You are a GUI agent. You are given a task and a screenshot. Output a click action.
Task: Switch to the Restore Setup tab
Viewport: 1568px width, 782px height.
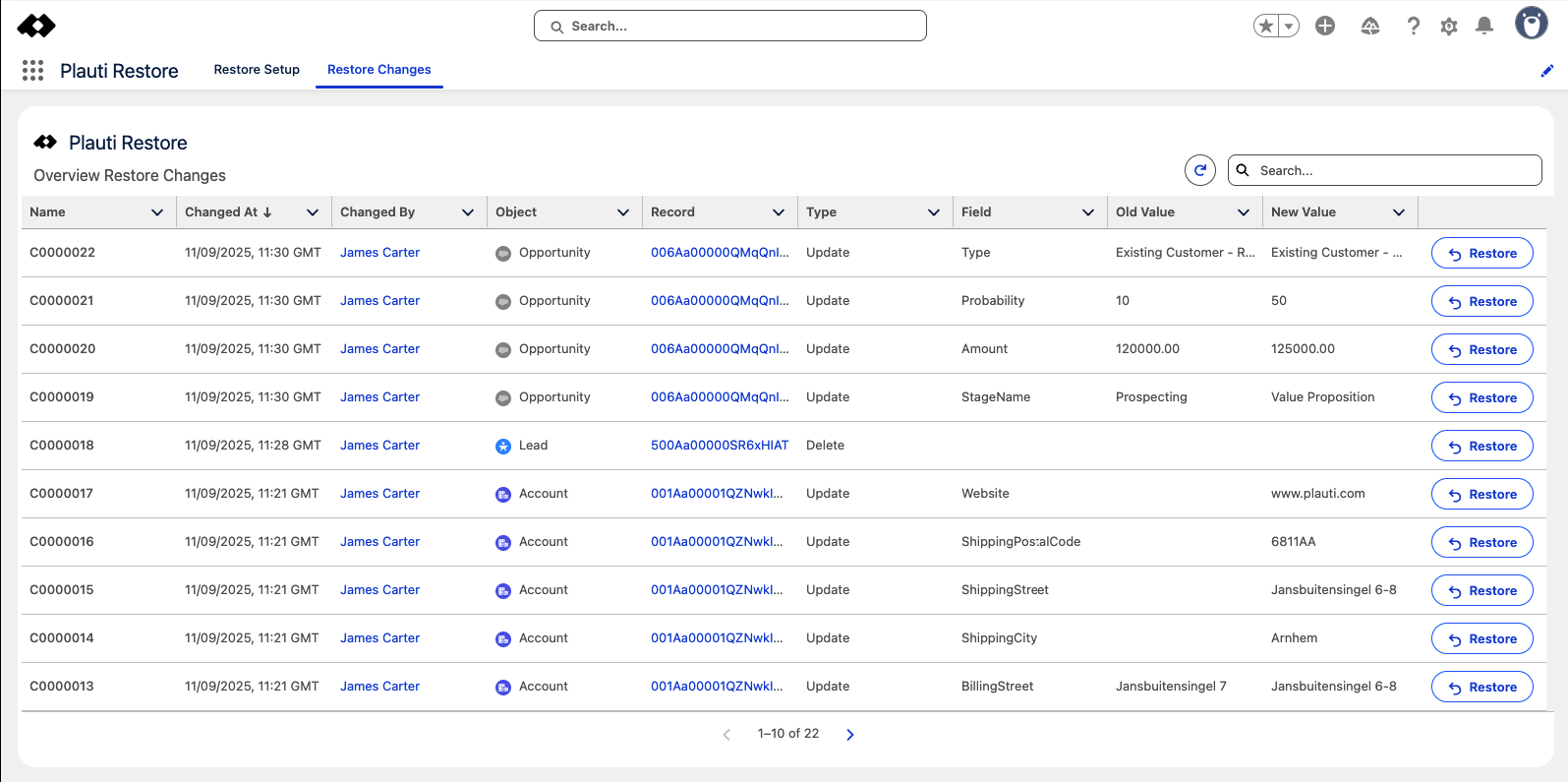click(x=257, y=70)
